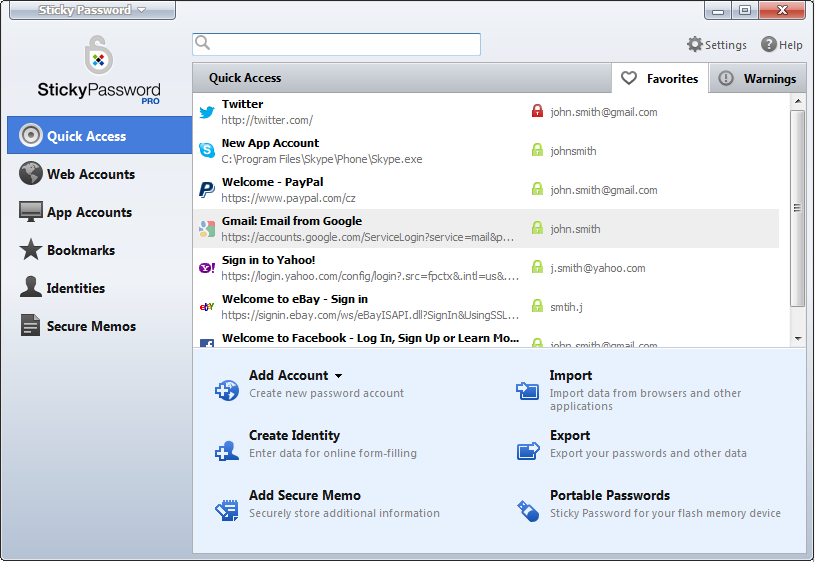The height and width of the screenshot is (562, 815).
Task: Click the j.smith@yahoo.com username
Action: coord(598,268)
